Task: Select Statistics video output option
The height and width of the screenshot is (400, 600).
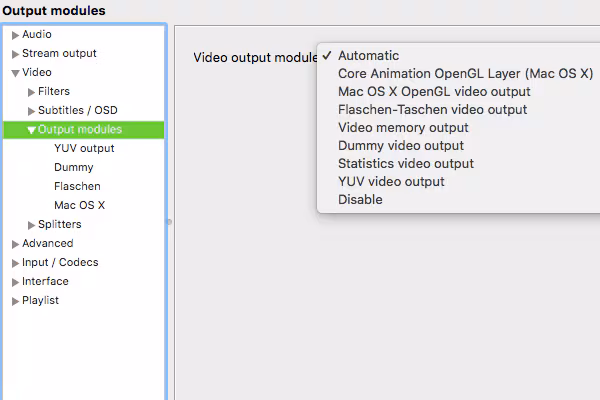Action: coord(406,164)
